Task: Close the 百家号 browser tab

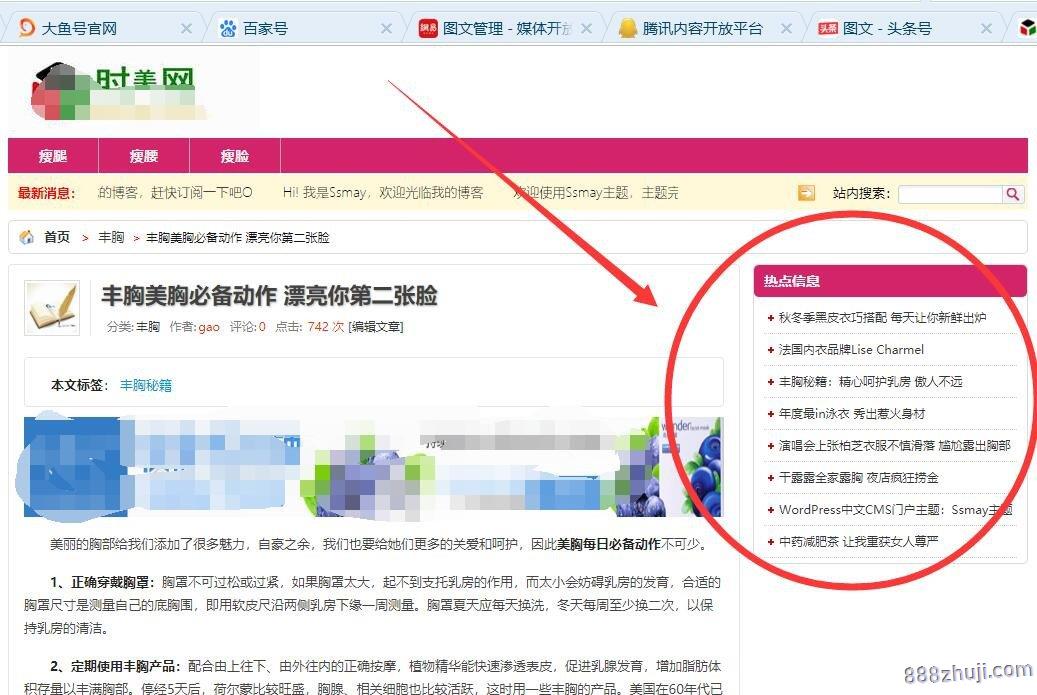Action: pyautogui.click(x=387, y=28)
